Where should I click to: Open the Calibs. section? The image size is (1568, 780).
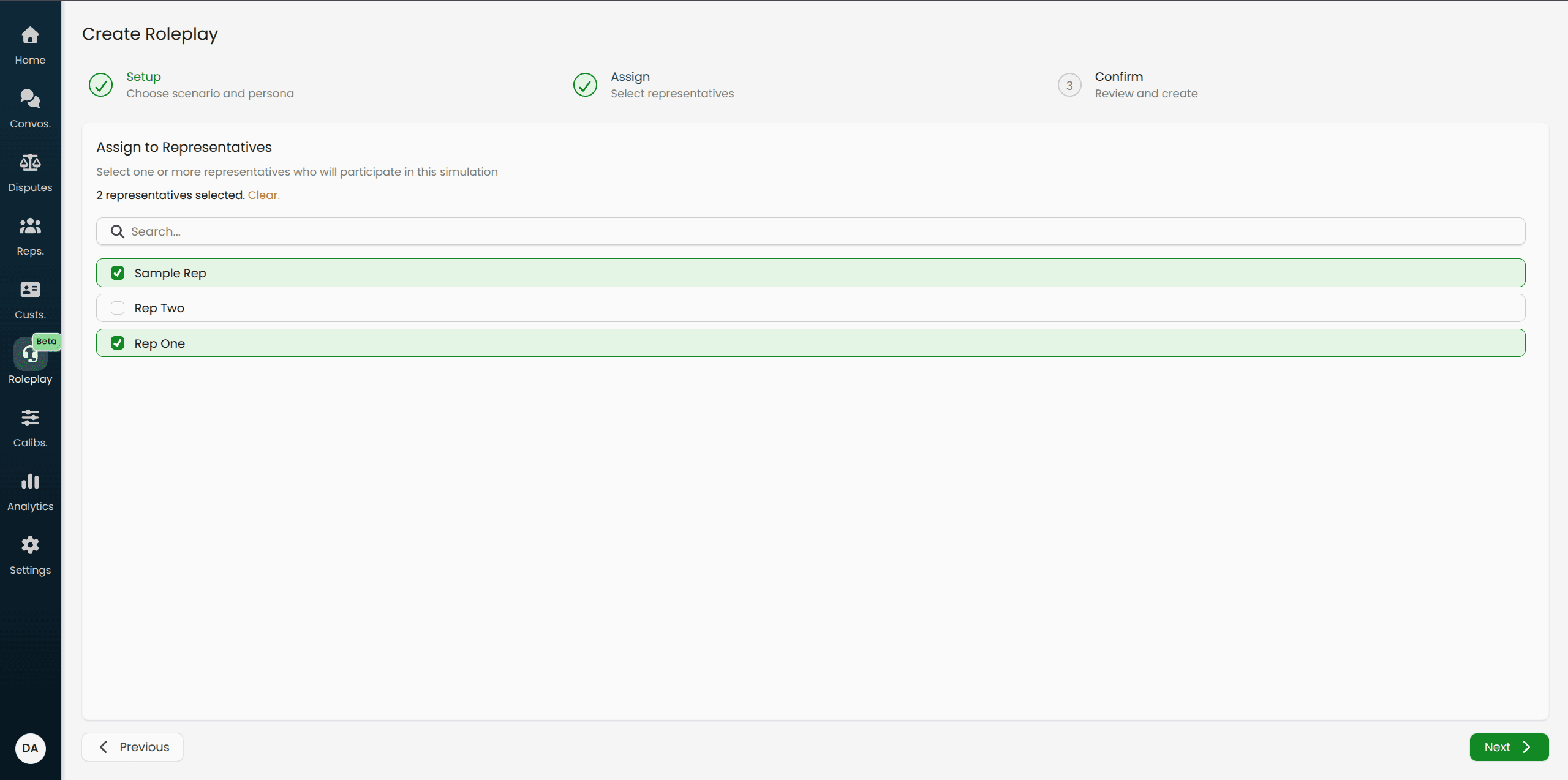point(30,426)
